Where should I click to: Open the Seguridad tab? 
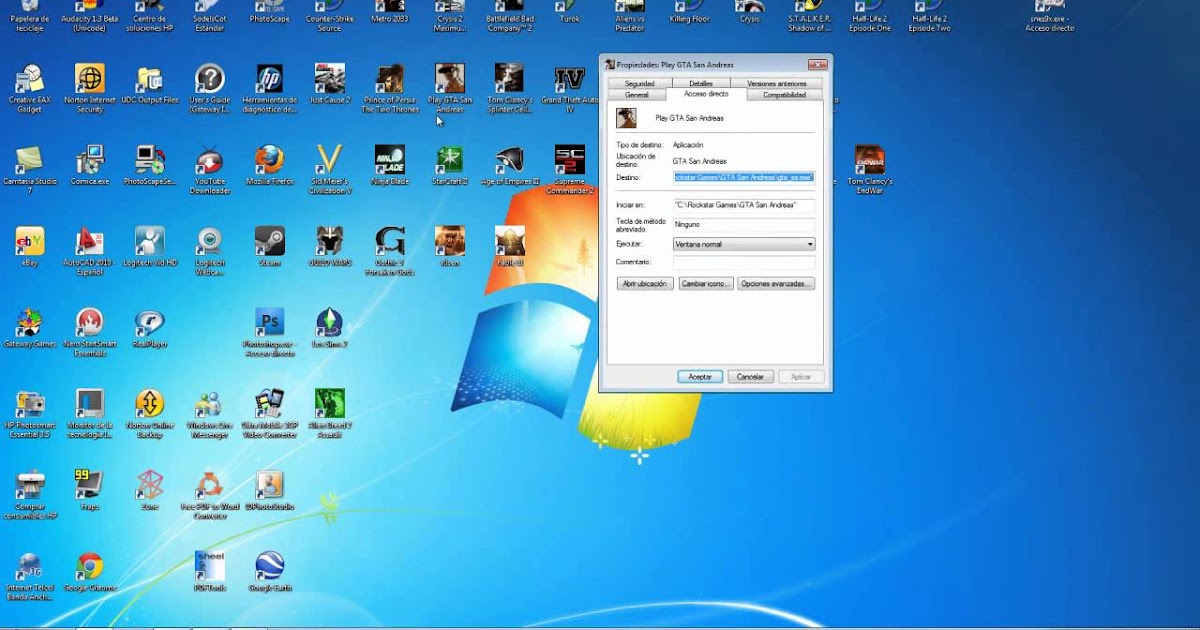638,82
